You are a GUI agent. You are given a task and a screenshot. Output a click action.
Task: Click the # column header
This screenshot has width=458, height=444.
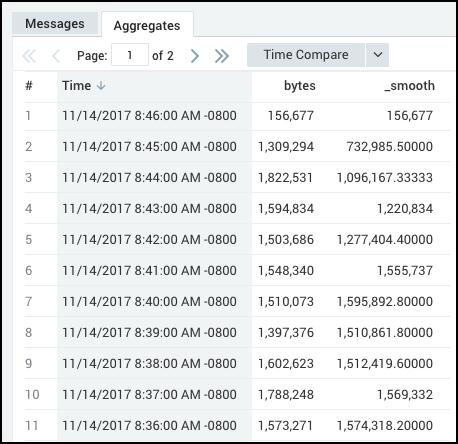(x=29, y=86)
